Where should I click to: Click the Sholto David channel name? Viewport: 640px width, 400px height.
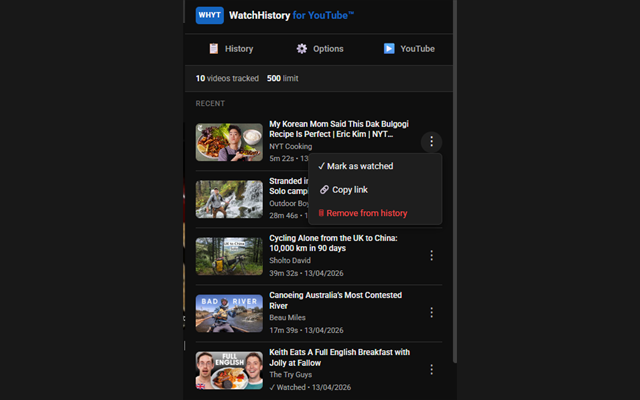point(290,260)
